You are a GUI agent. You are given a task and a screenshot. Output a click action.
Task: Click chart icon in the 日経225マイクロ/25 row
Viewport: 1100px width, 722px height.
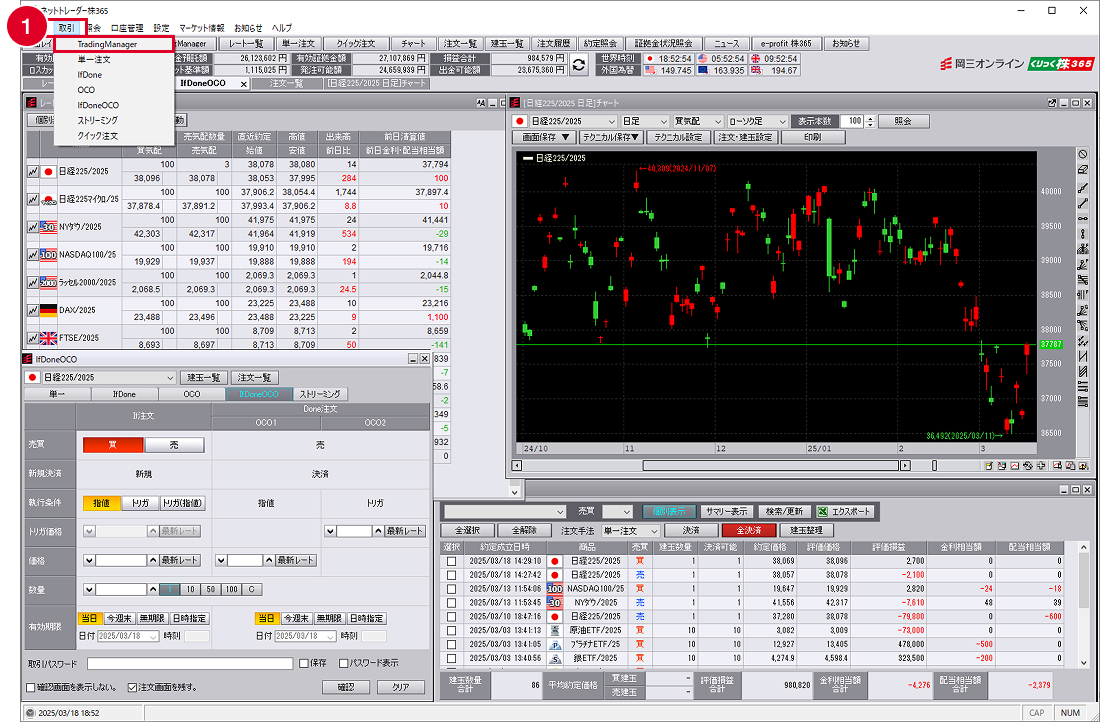coord(32,199)
